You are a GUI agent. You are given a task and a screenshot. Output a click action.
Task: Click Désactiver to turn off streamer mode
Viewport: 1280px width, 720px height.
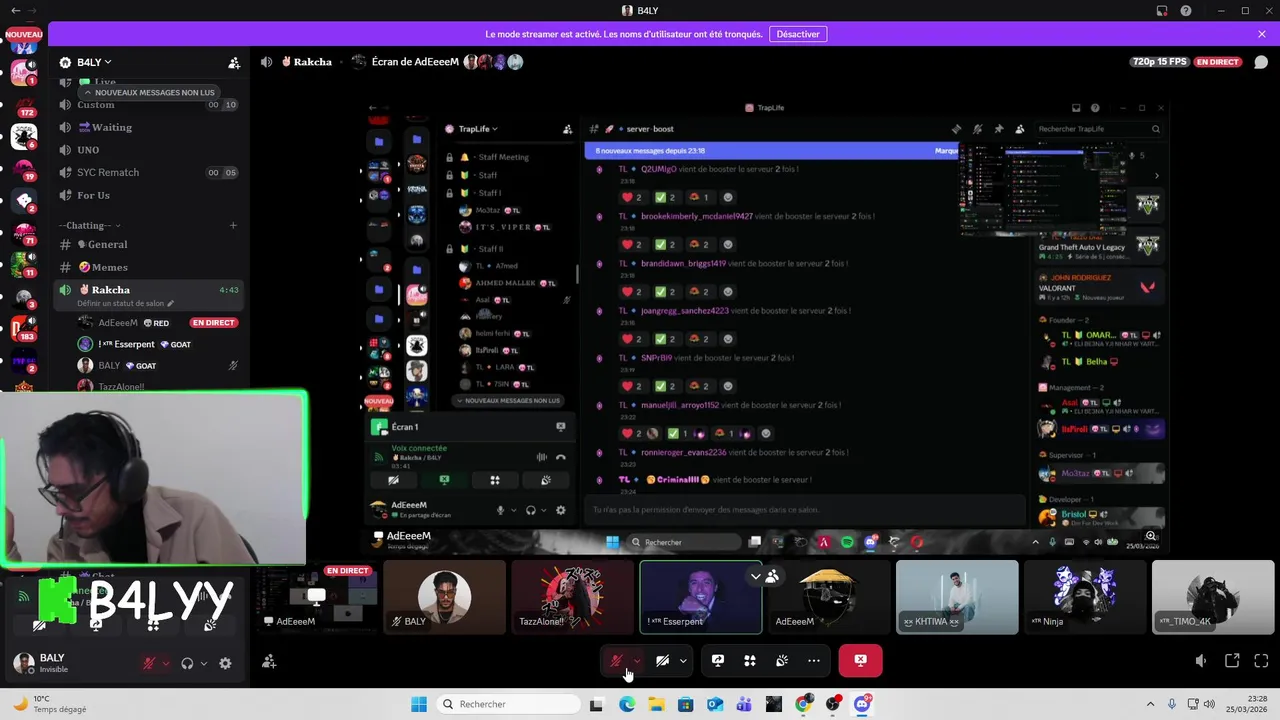(x=798, y=34)
